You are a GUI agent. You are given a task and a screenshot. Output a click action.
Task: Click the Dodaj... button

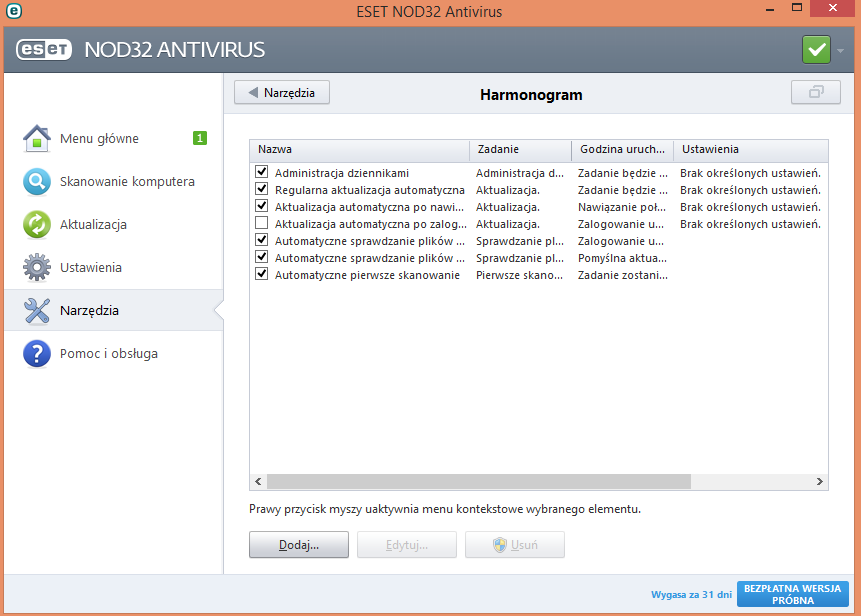point(299,545)
